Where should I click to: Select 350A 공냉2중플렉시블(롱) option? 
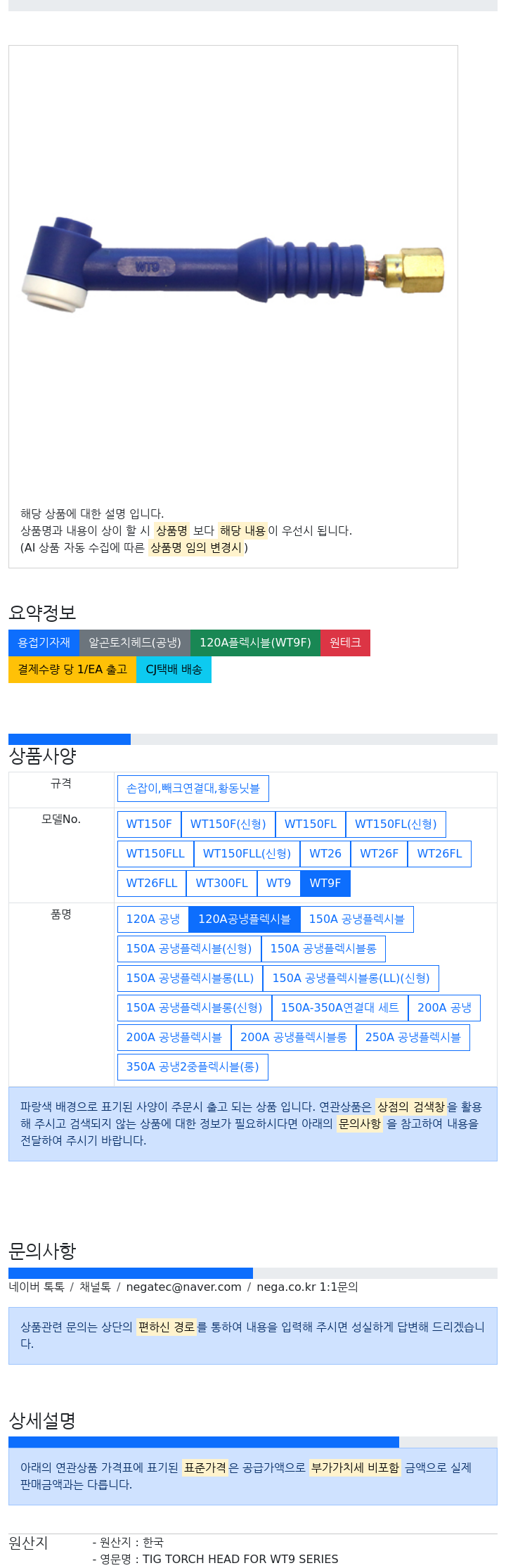(193, 1067)
